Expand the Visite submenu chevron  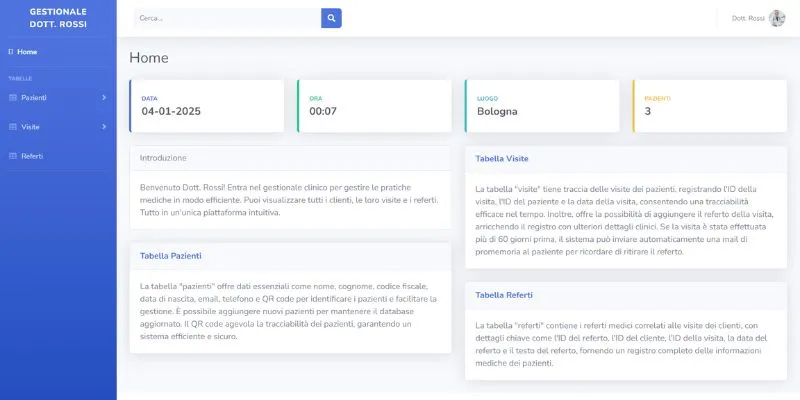[x=104, y=127]
